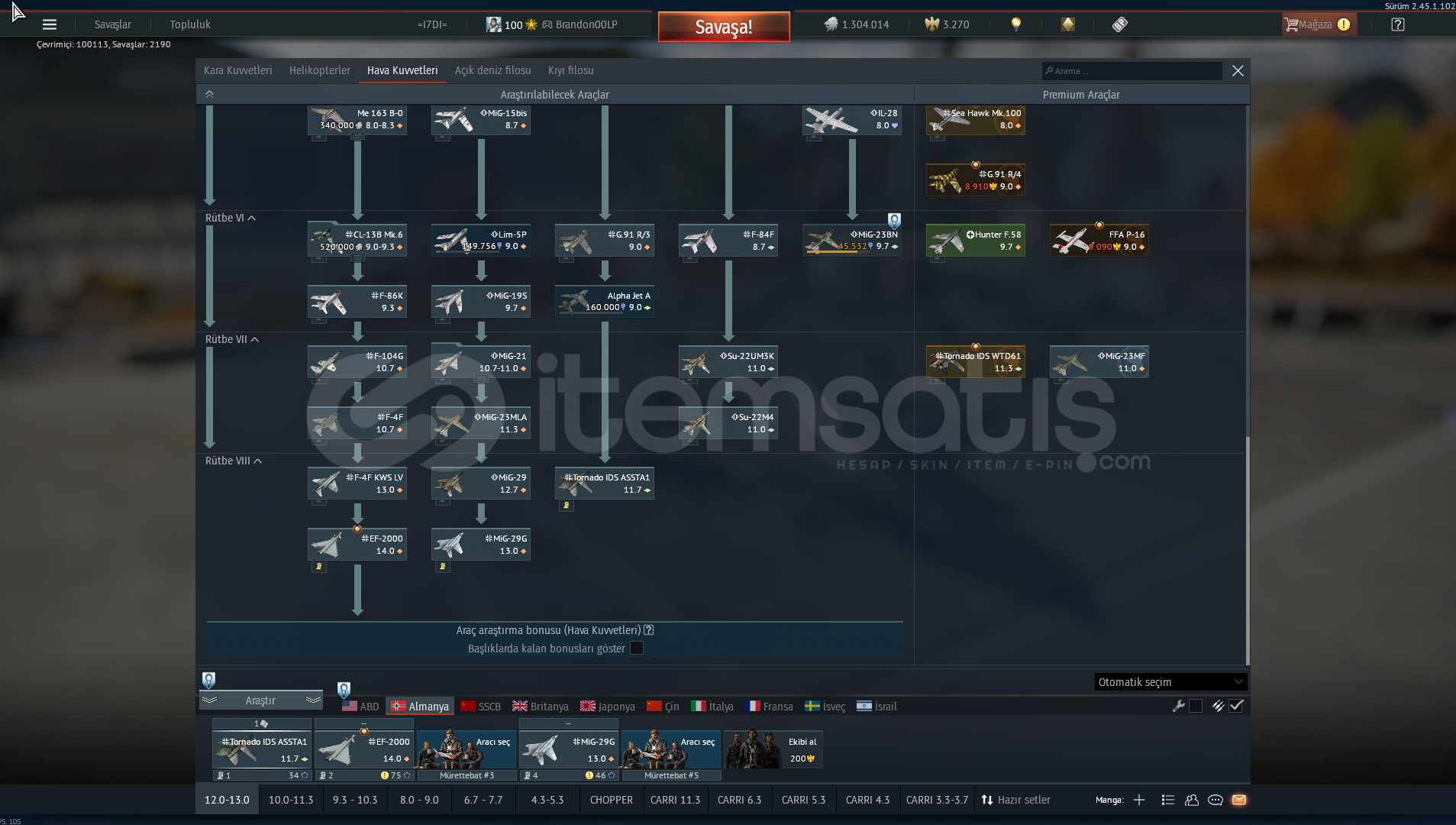Select the MiG-29 aircraft card
This screenshot has height=825, width=1456.
pyautogui.click(x=480, y=484)
